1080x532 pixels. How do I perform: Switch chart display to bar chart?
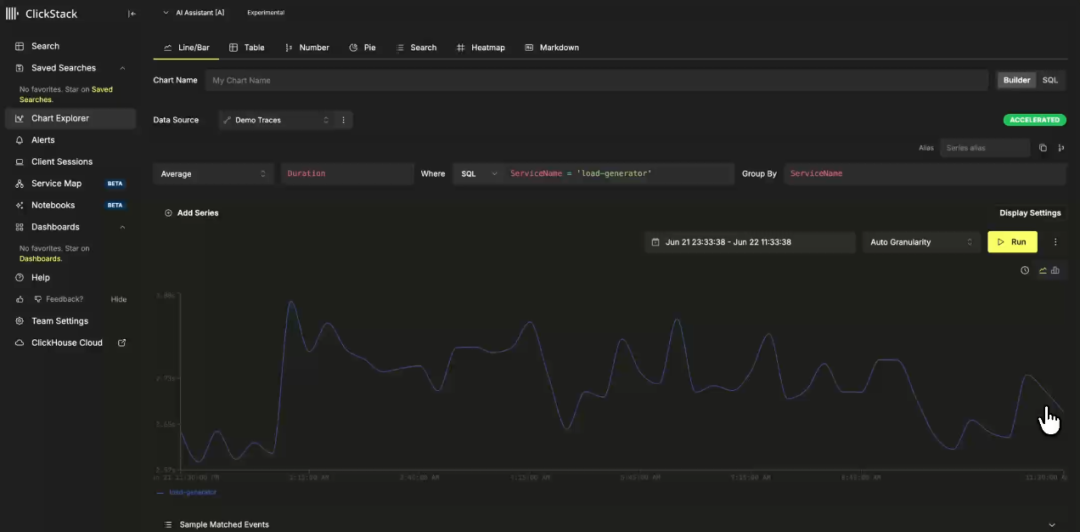pos(1055,270)
